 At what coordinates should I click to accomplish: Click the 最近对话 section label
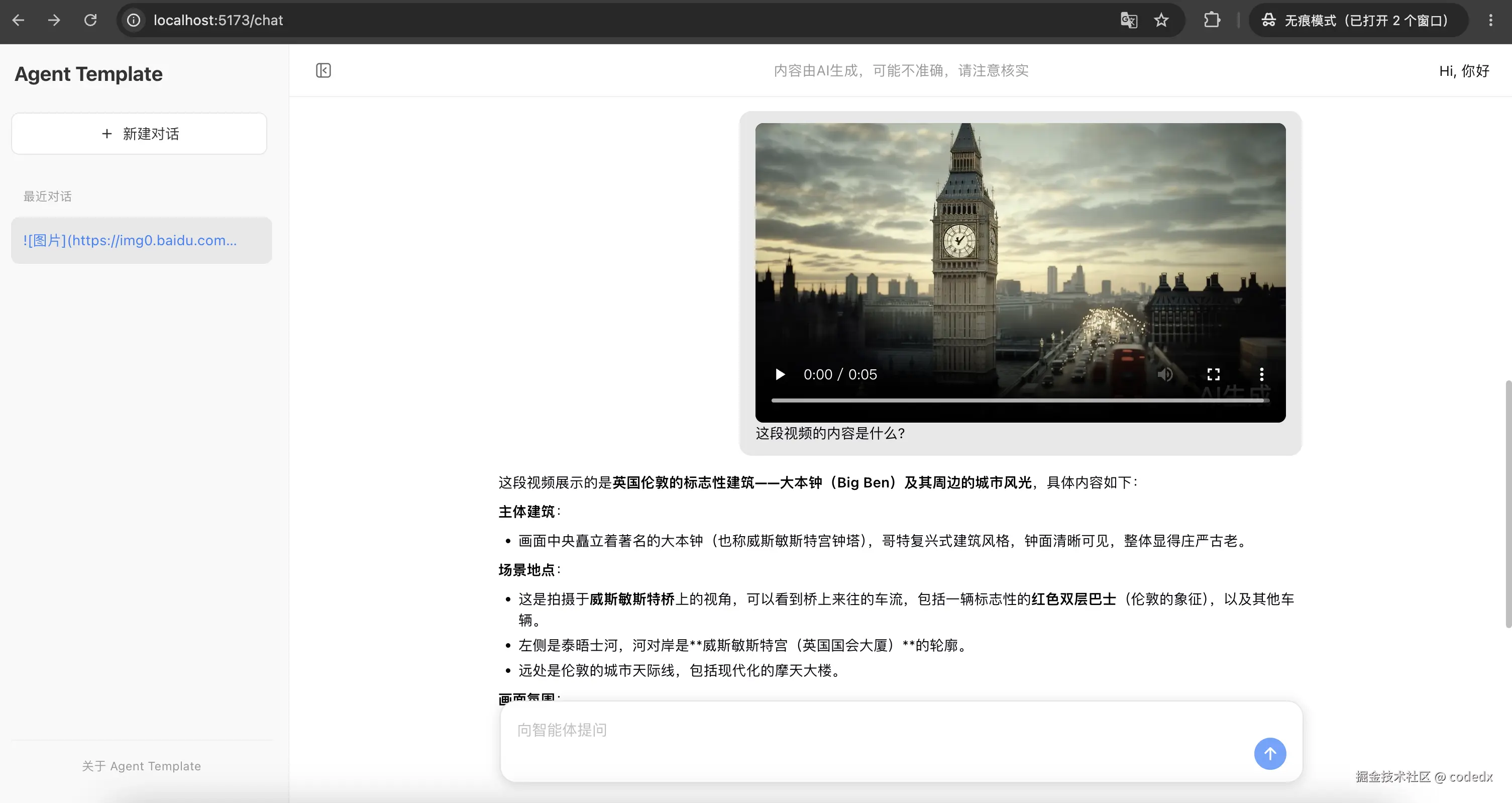(x=48, y=196)
